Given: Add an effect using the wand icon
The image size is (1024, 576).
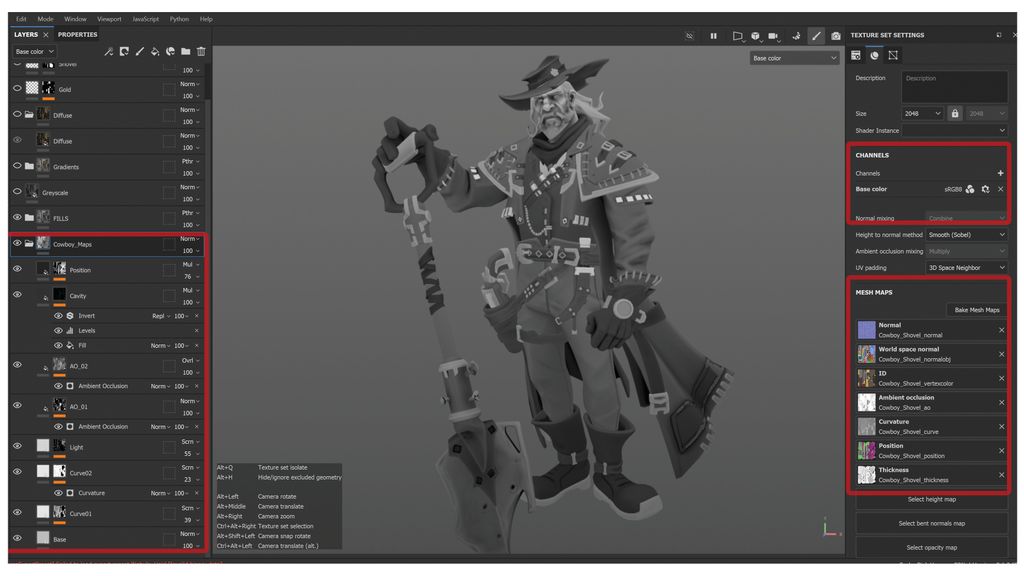Looking at the screenshot, I should (x=109, y=52).
